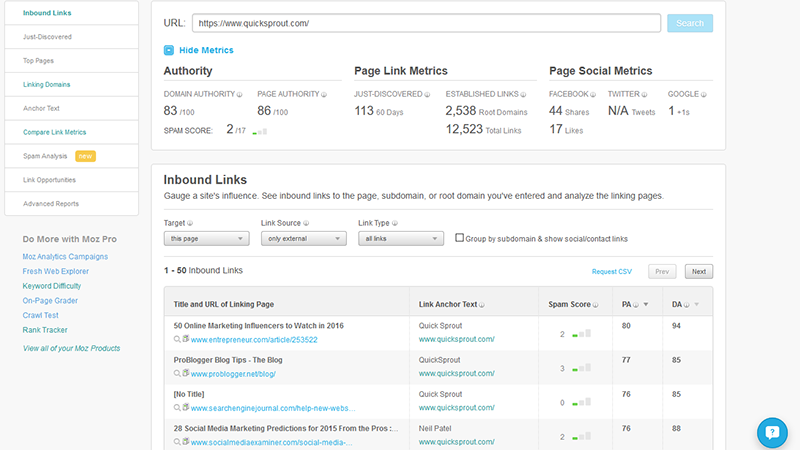Open www.problogger.net/blog/ link

(233, 374)
